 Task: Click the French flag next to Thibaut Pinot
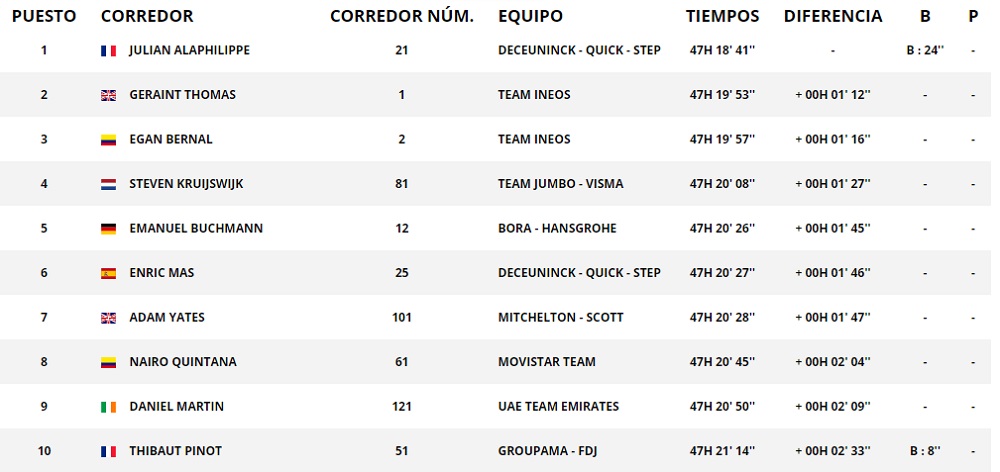point(109,451)
